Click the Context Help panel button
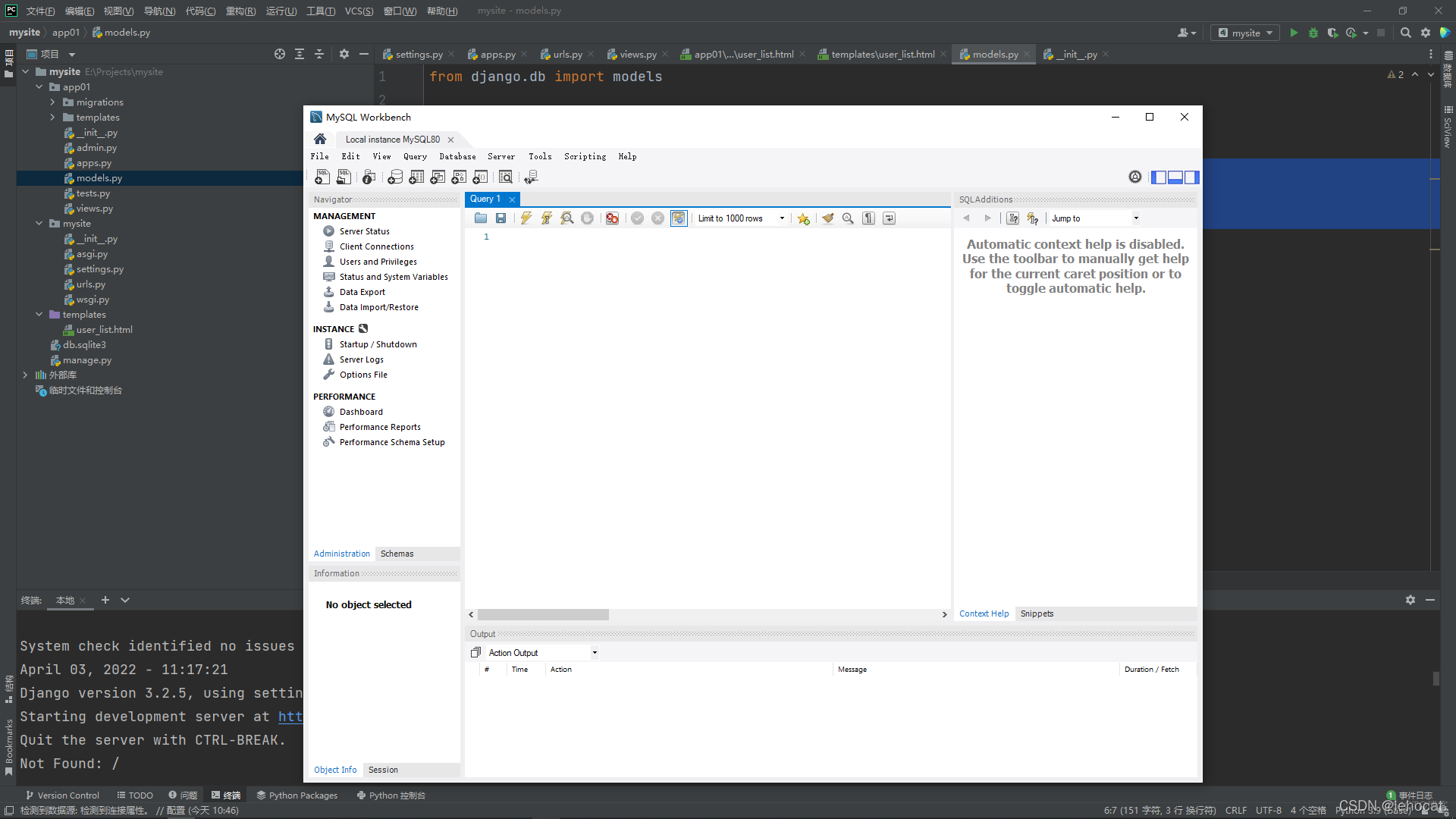 pos(984,613)
